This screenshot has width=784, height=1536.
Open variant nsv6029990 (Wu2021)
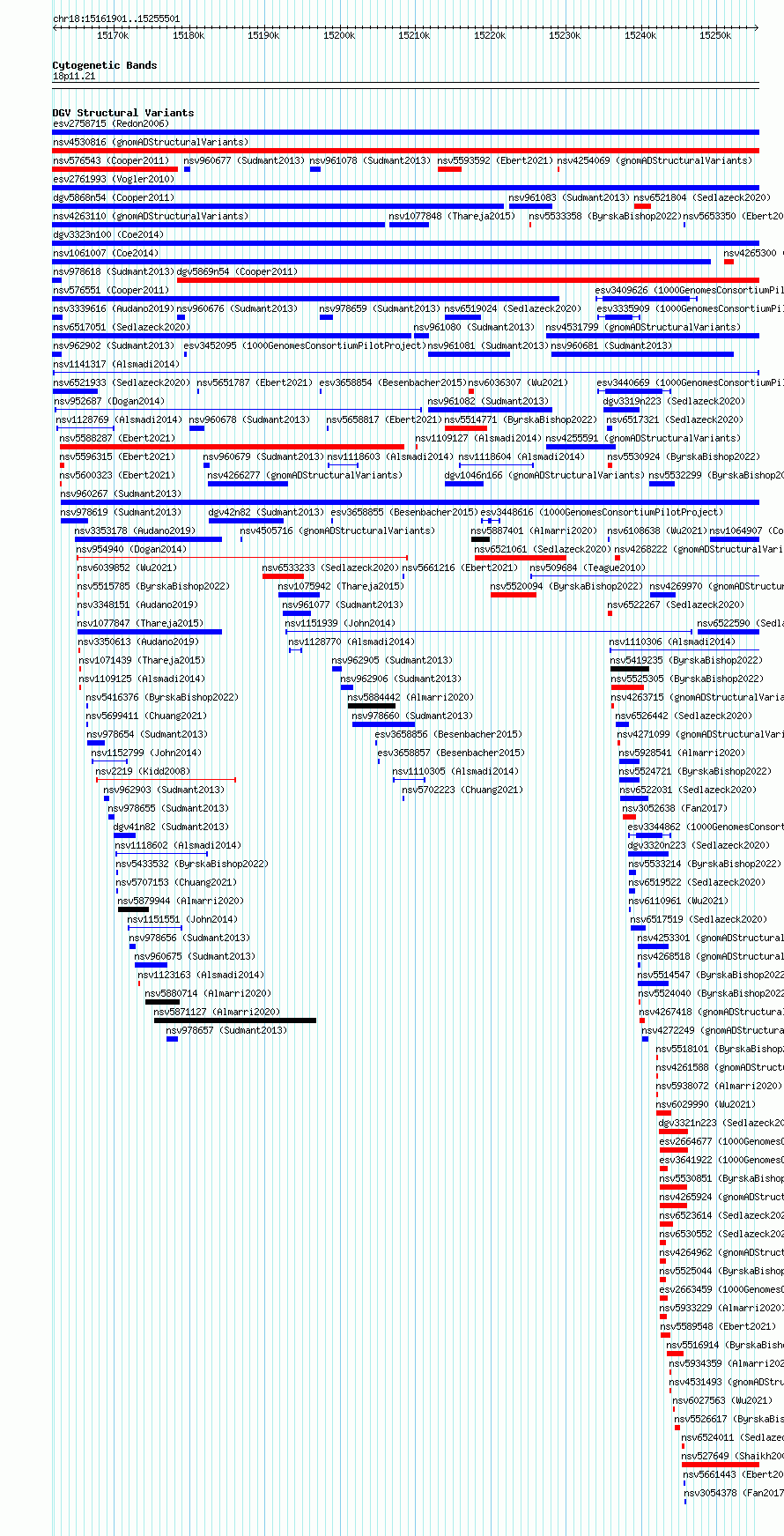pos(706,1104)
